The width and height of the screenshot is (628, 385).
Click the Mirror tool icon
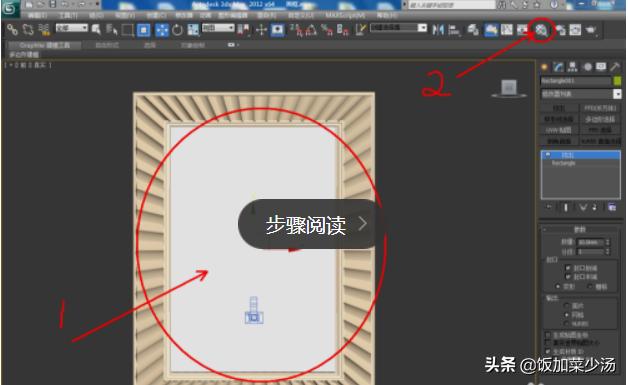click(x=438, y=30)
